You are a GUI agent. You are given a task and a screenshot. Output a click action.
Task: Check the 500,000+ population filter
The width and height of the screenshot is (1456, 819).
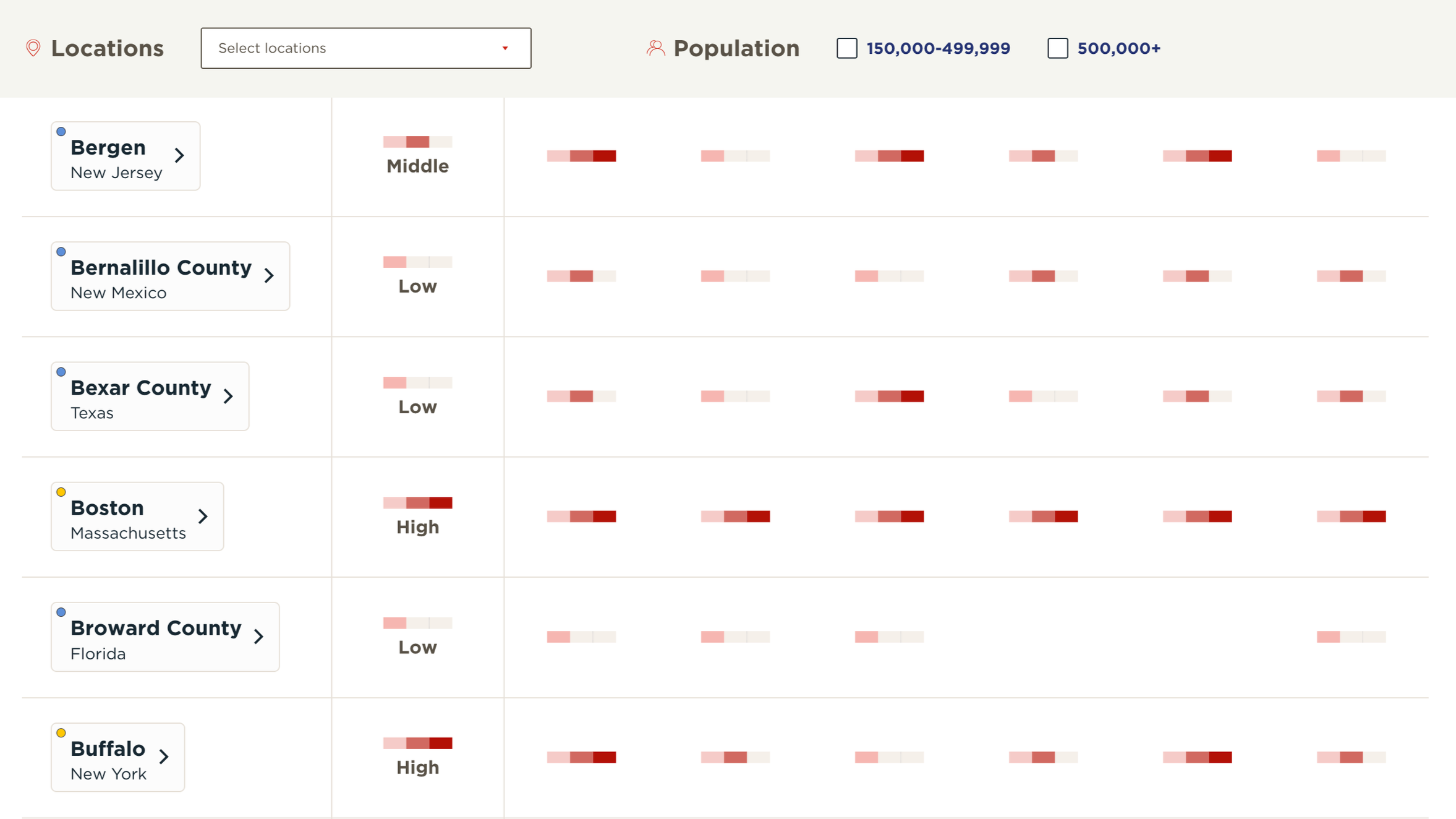(x=1058, y=48)
